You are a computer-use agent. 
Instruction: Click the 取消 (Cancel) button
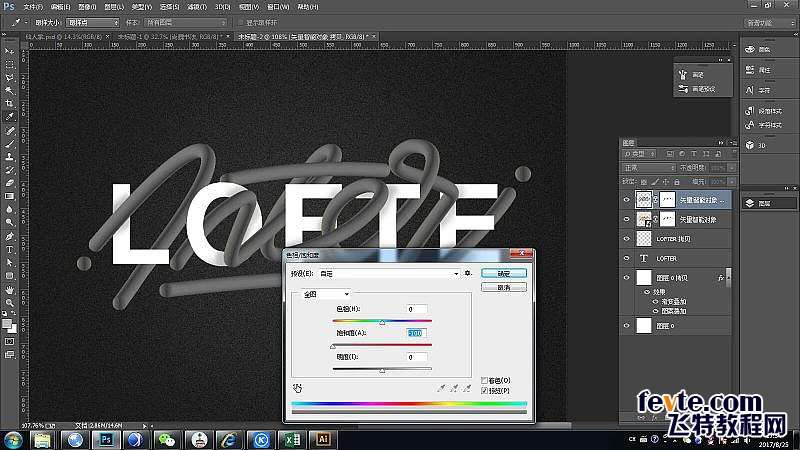click(503, 287)
